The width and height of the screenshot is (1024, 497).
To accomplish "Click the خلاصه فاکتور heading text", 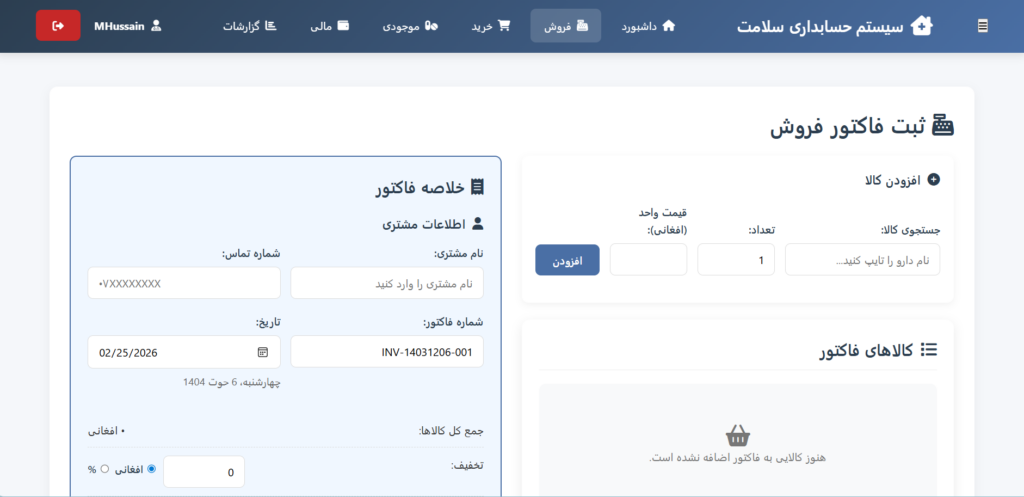I will (x=420, y=187).
